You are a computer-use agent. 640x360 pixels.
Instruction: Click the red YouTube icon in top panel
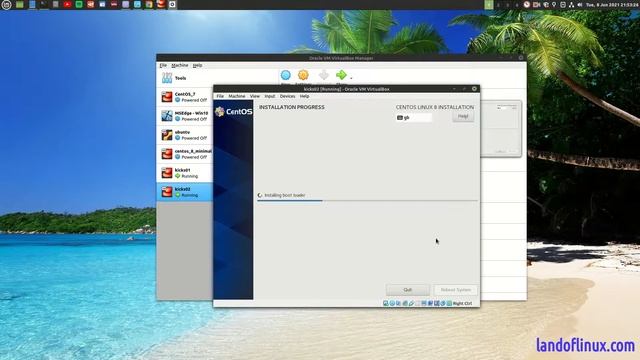coord(67,4)
